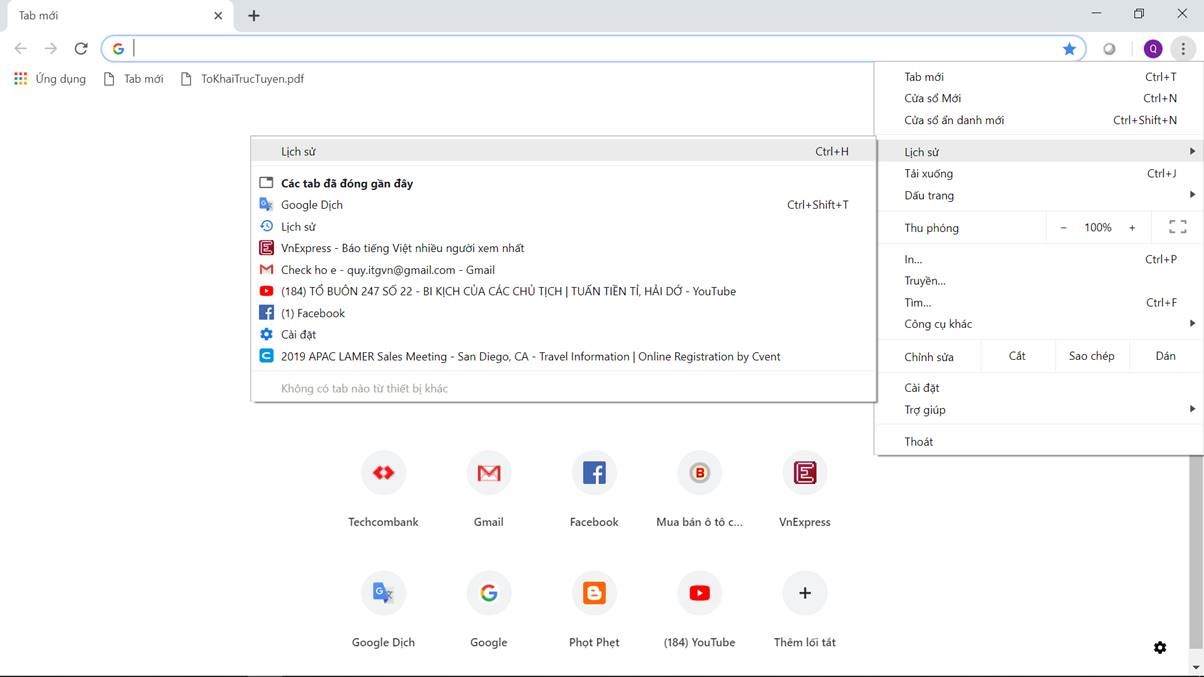
Task: Add a shortcut with Thêm lối tắt
Action: tap(804, 593)
